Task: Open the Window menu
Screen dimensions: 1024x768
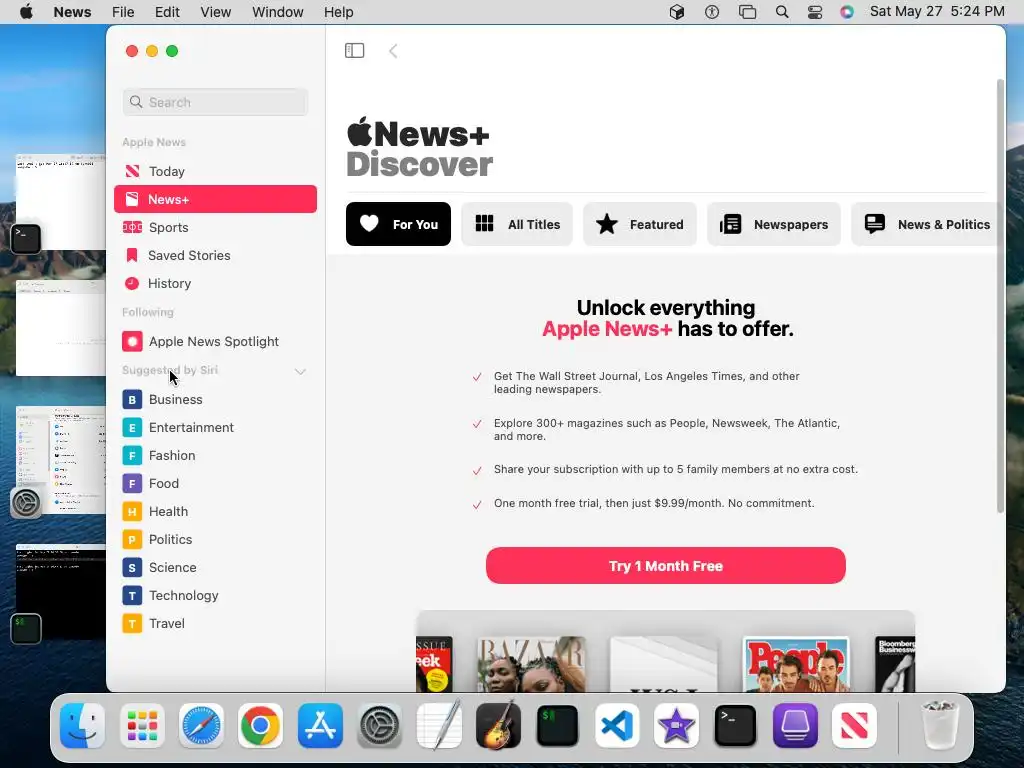Action: (278, 12)
